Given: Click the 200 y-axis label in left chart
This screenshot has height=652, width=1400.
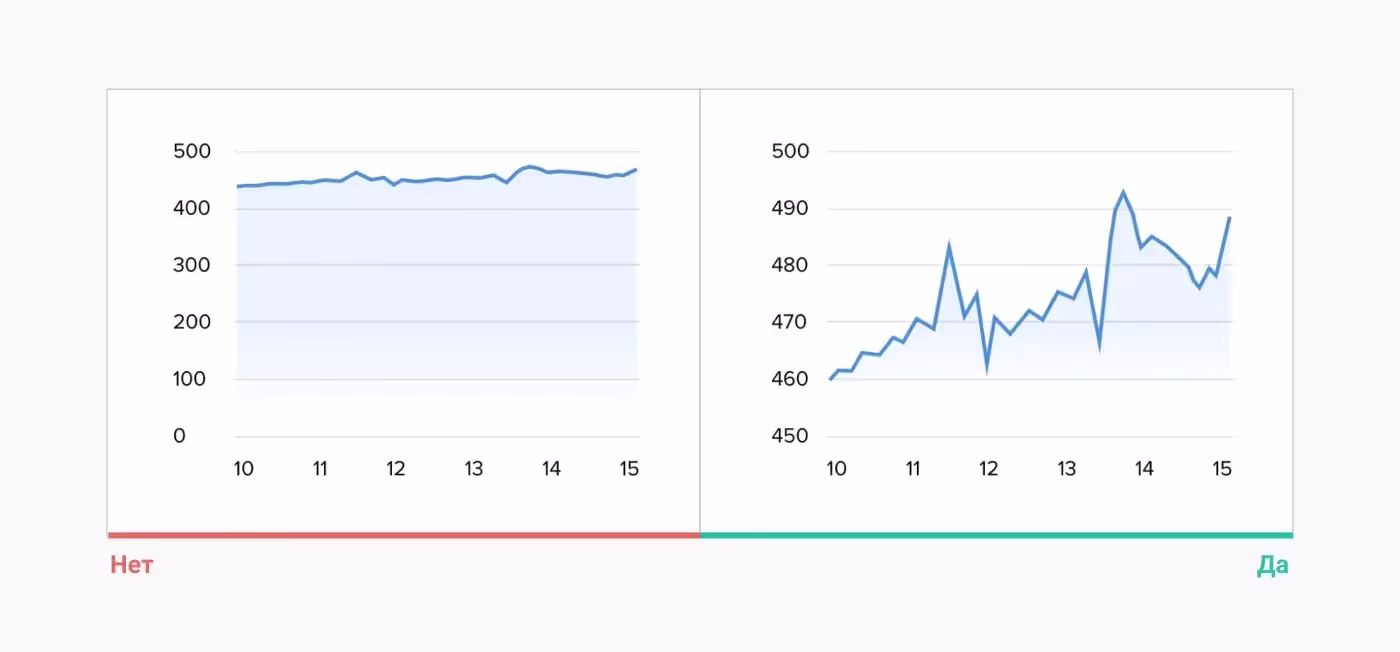Looking at the screenshot, I should pos(192,322).
